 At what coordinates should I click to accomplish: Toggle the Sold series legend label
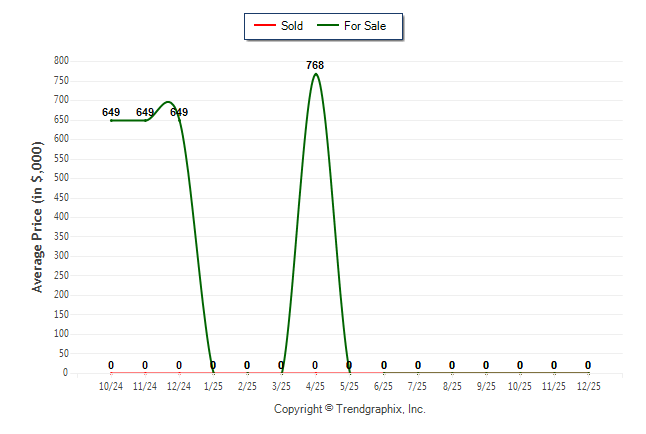click(x=292, y=26)
